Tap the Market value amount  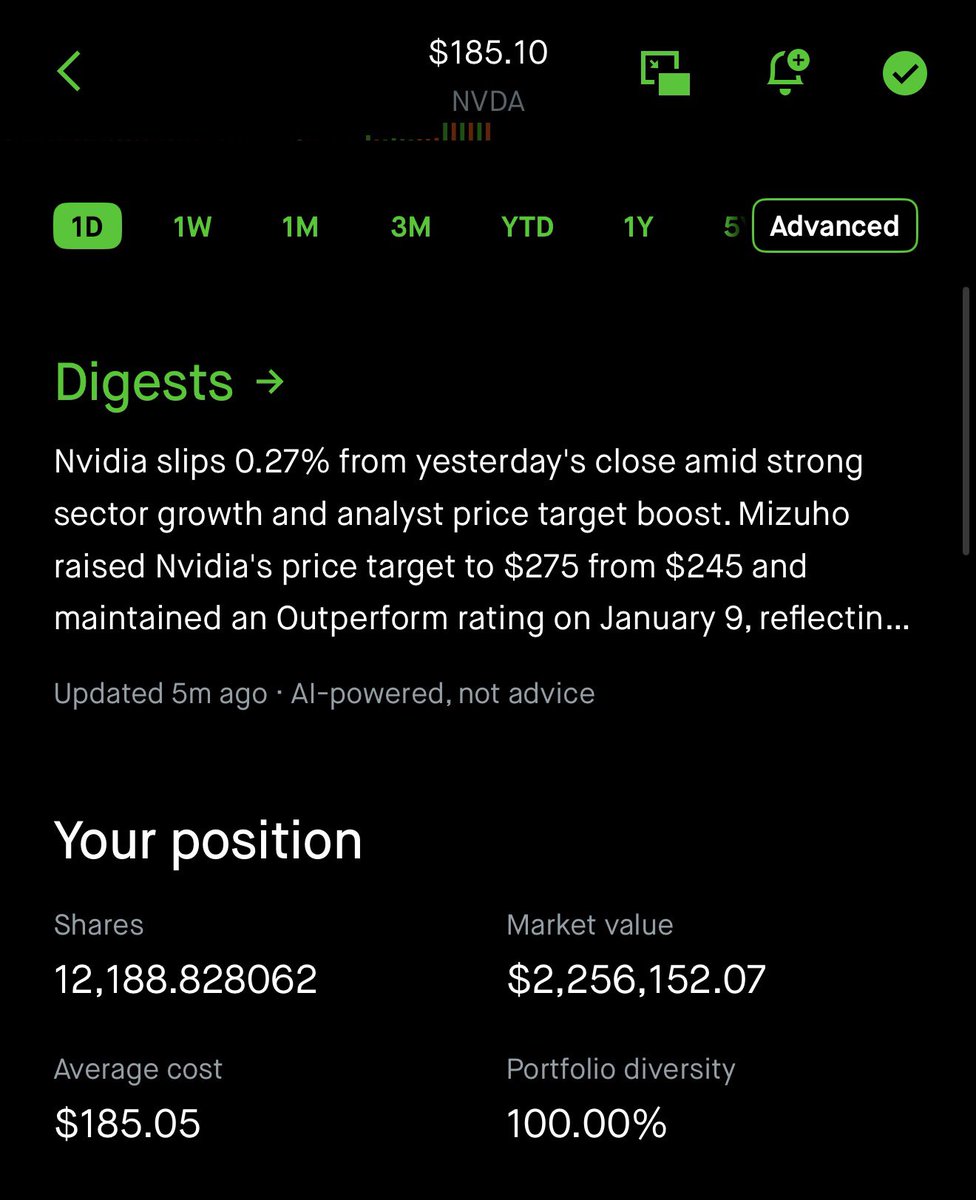[x=636, y=980]
